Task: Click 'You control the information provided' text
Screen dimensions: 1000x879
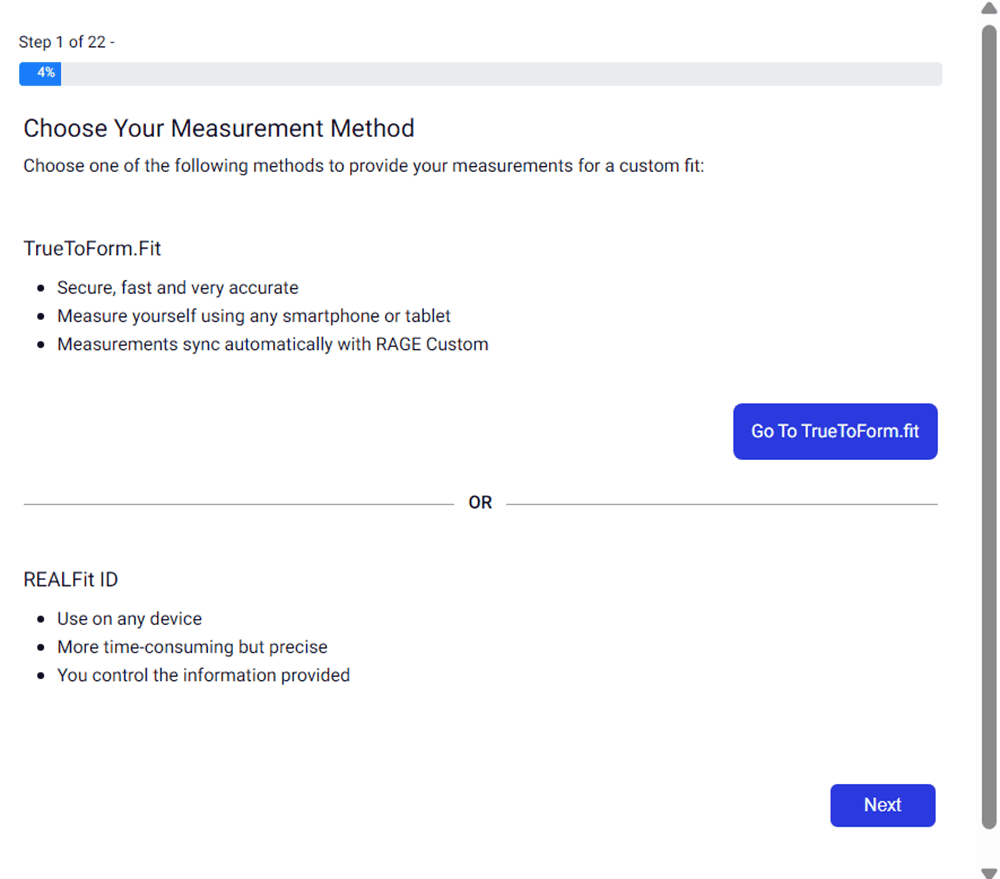Action: pyautogui.click(x=203, y=675)
